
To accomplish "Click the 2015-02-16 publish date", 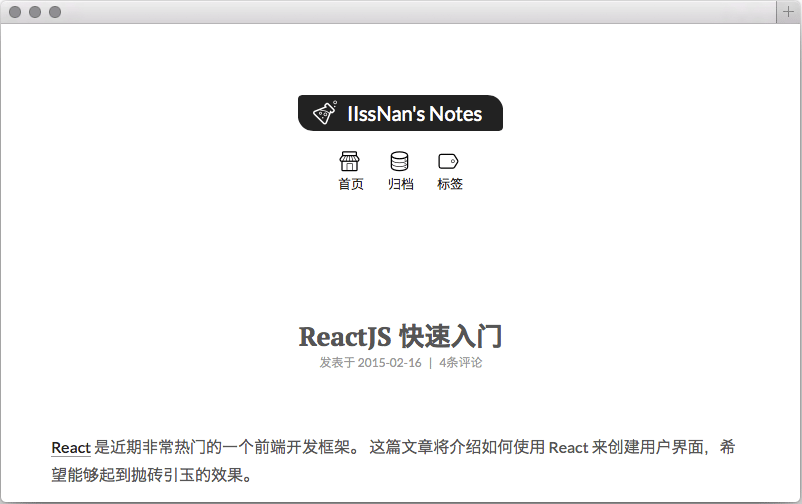I will click(389, 363).
